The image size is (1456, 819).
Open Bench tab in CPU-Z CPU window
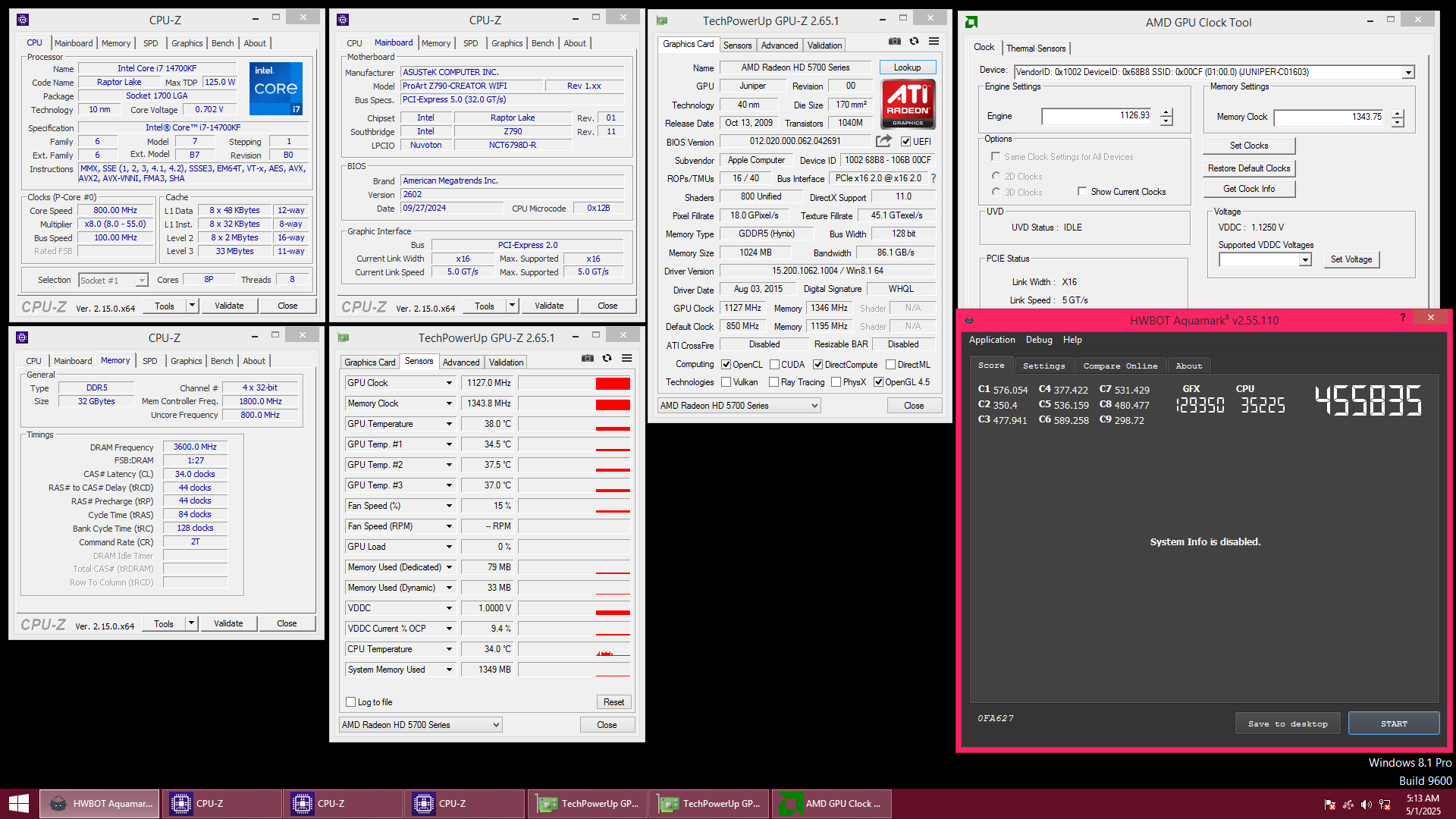223,43
